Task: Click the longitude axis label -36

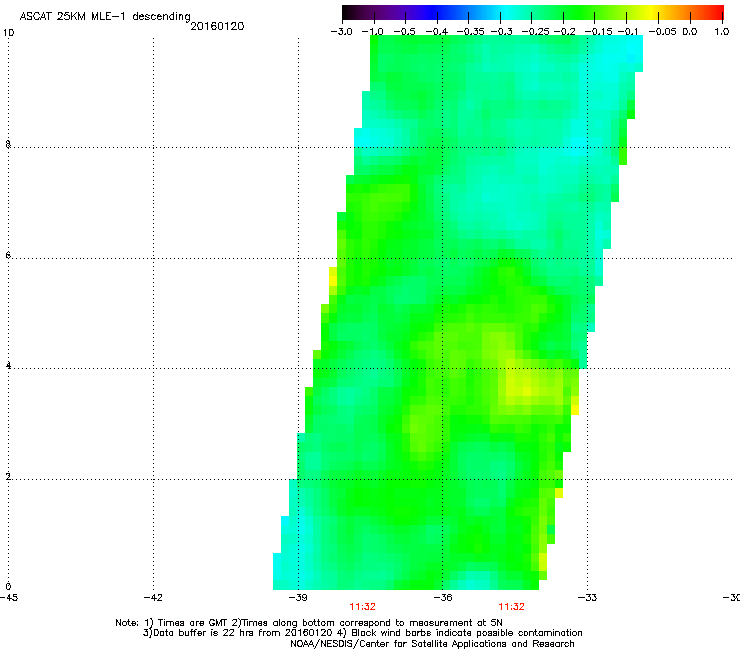Action: tap(443, 598)
